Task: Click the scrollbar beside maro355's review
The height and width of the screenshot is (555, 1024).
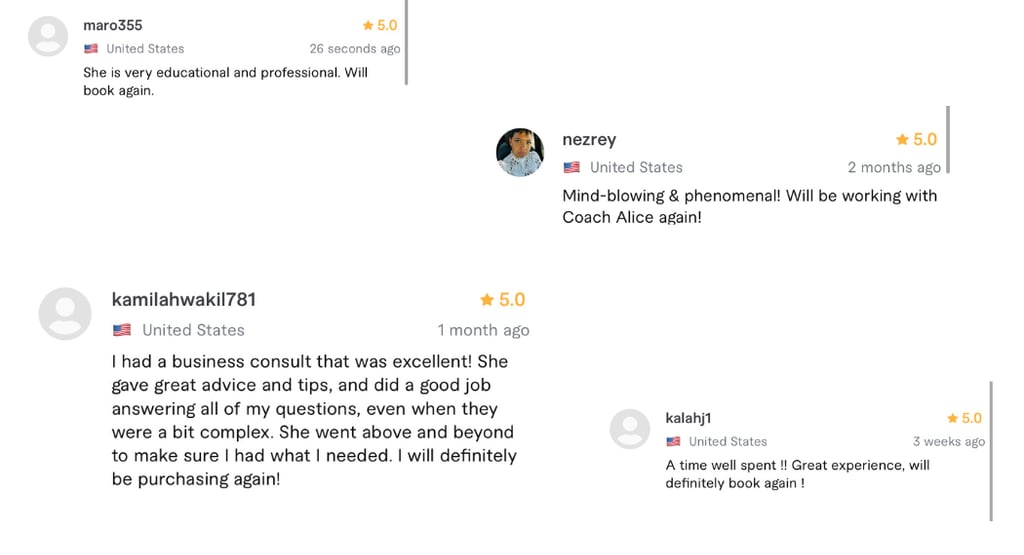Action: click(406, 45)
